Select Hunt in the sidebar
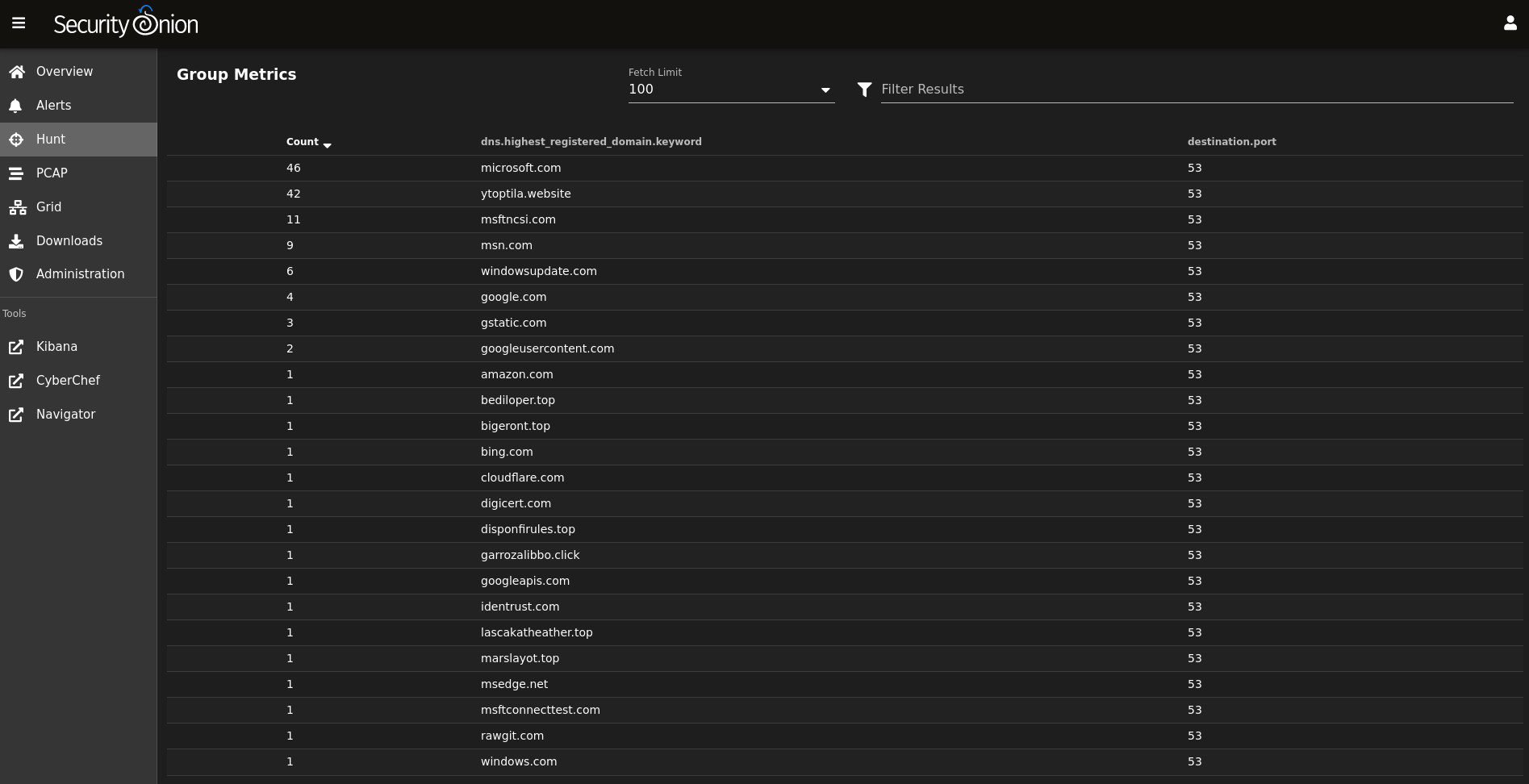Screen dimensions: 1529x784 click(x=78, y=140)
